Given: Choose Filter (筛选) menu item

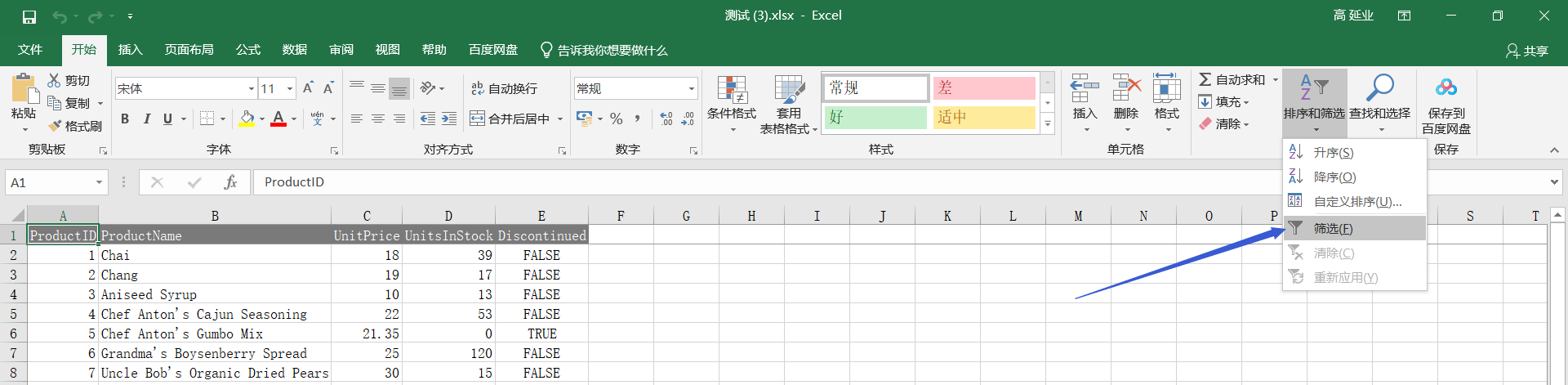Looking at the screenshot, I should click(x=1355, y=228).
